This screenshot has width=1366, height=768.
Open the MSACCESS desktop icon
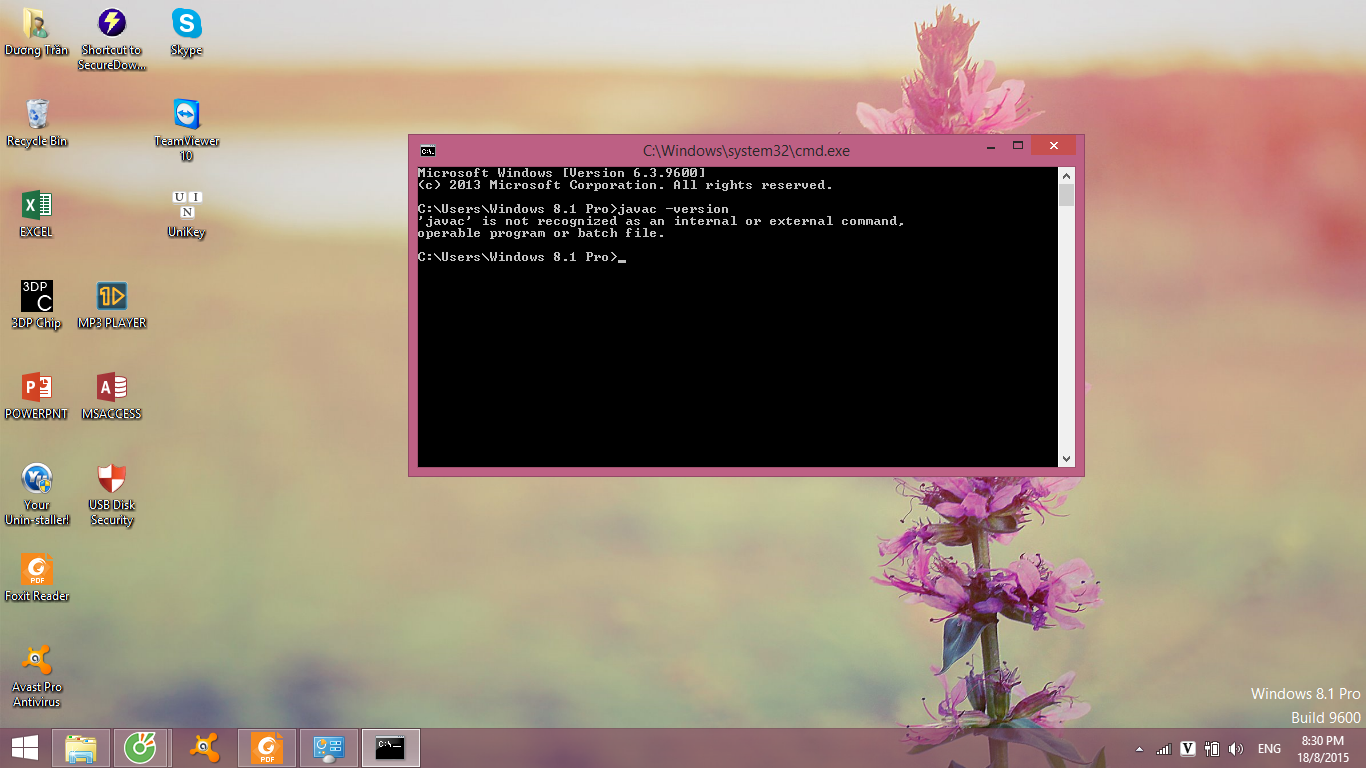pyautogui.click(x=112, y=388)
